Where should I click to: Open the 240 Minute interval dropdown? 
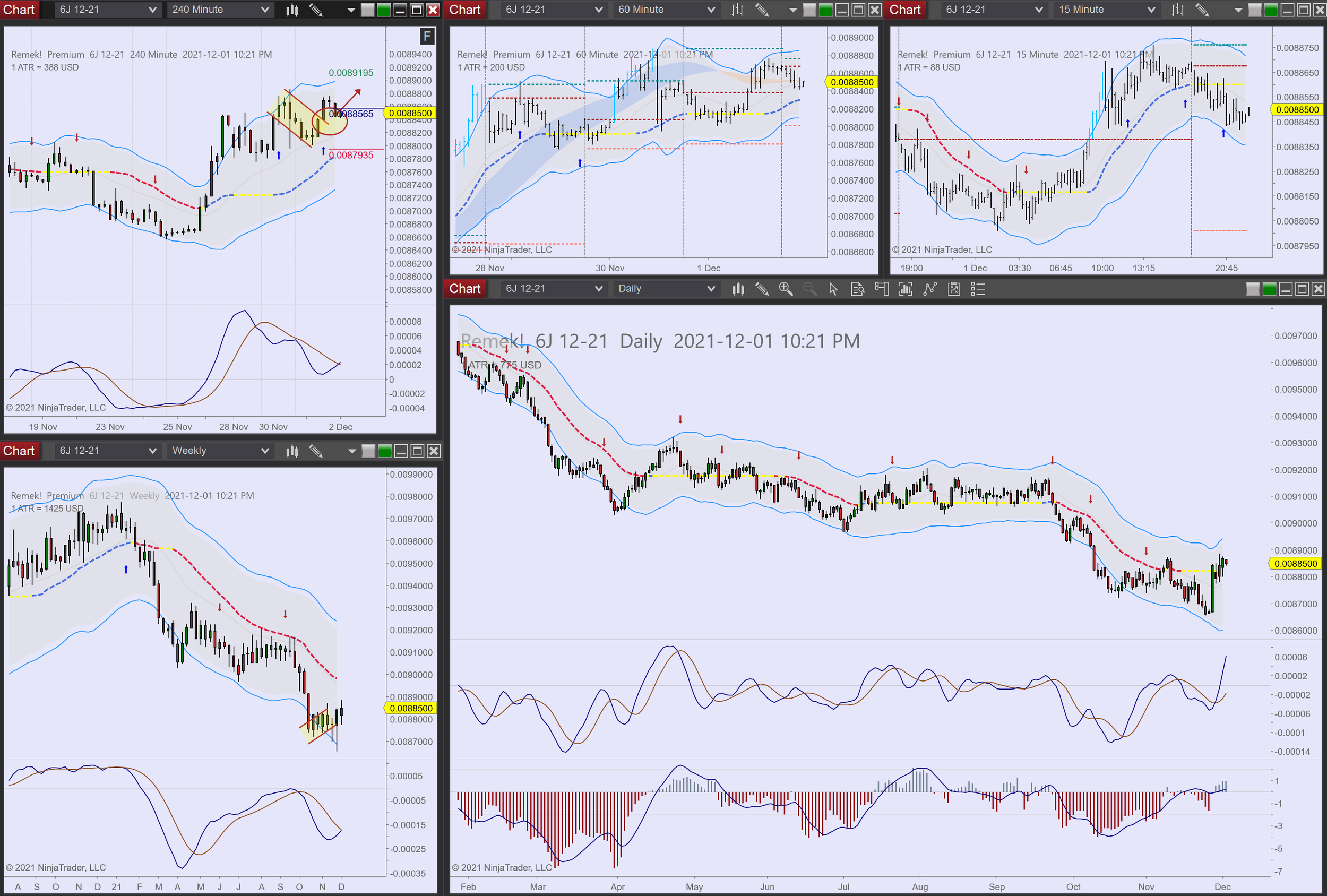220,10
